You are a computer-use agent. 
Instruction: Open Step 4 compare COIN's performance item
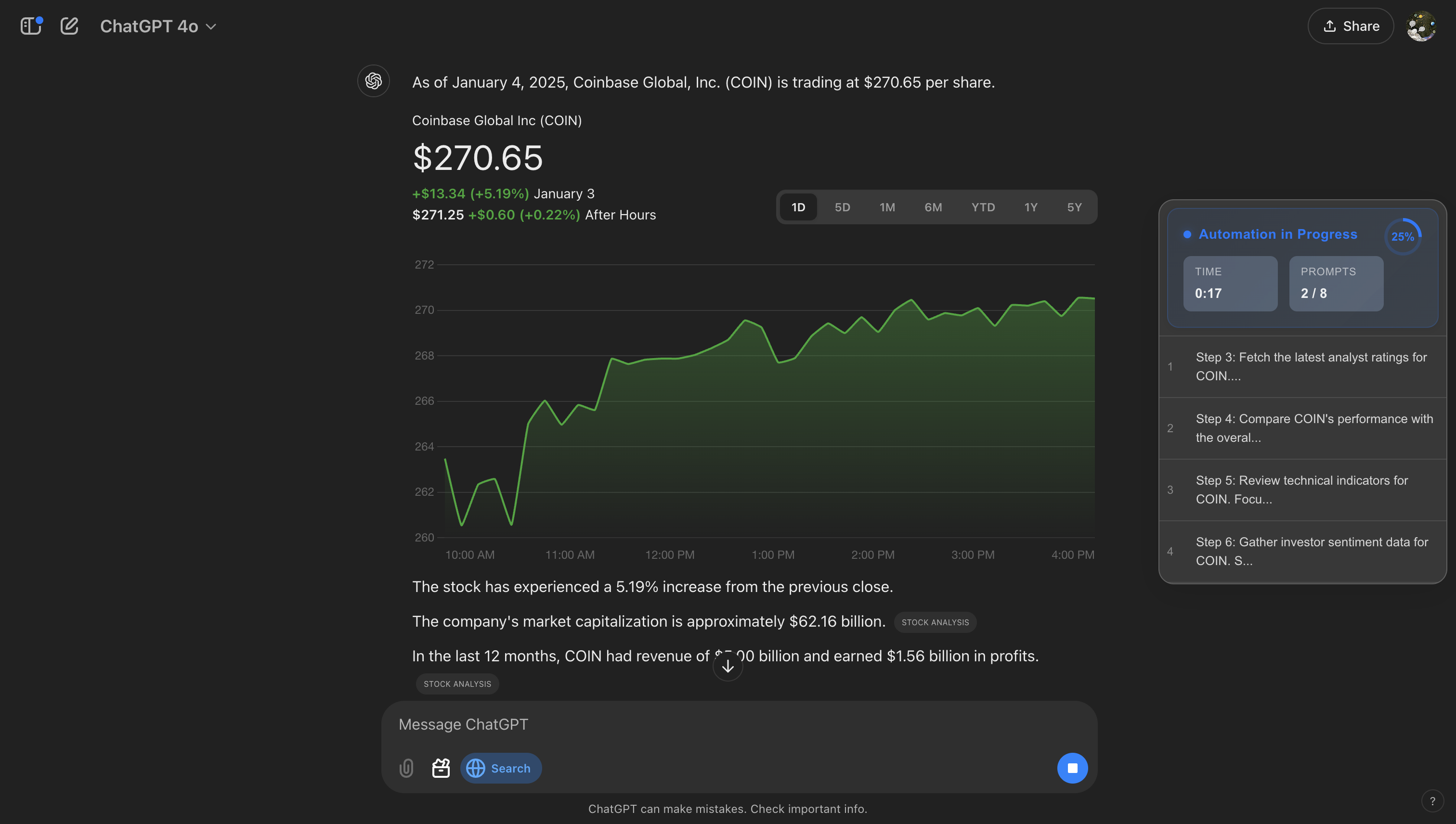click(1302, 428)
